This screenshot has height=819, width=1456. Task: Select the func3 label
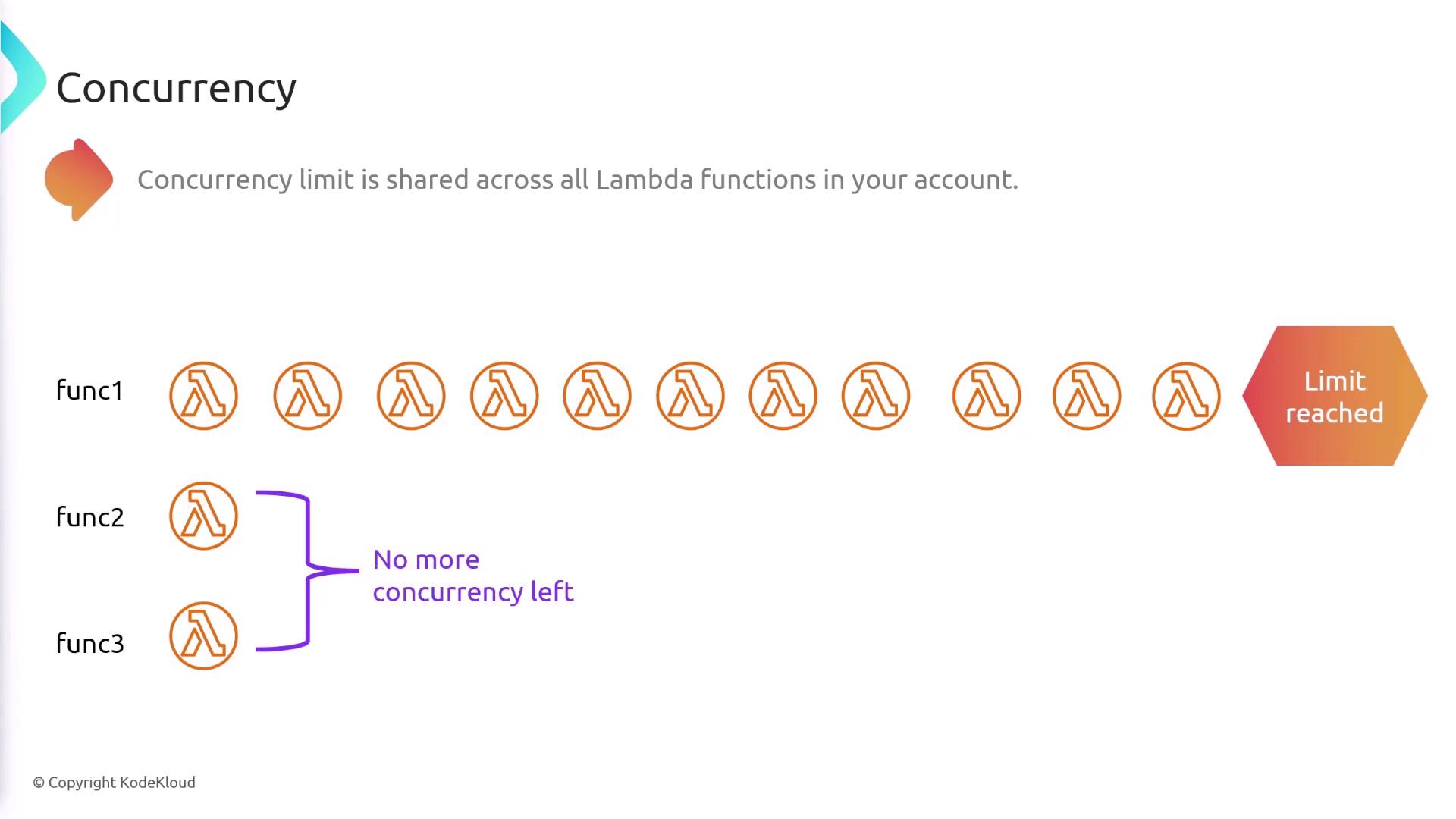[x=89, y=644]
